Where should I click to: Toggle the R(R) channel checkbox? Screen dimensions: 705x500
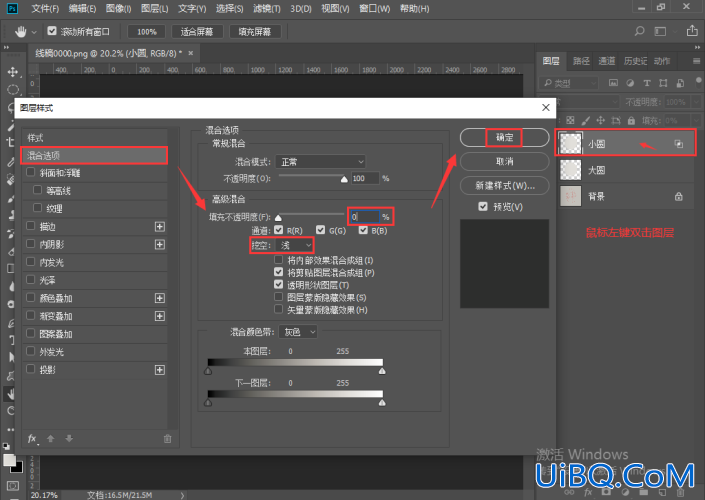click(279, 230)
